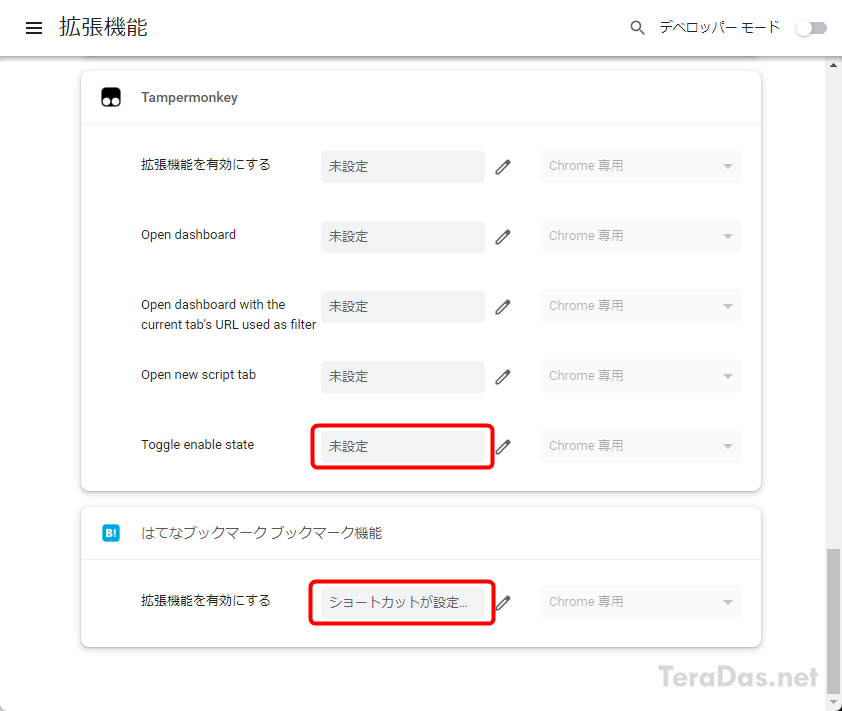Click the はてなブックマーク B! icon
This screenshot has height=711, width=842.
coord(111,533)
